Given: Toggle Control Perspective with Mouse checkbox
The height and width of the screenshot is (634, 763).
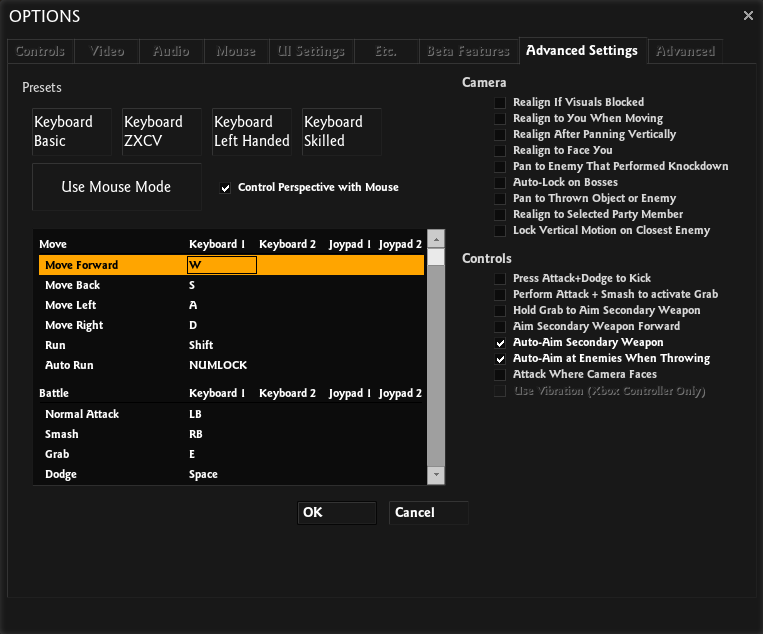Looking at the screenshot, I should coord(226,187).
